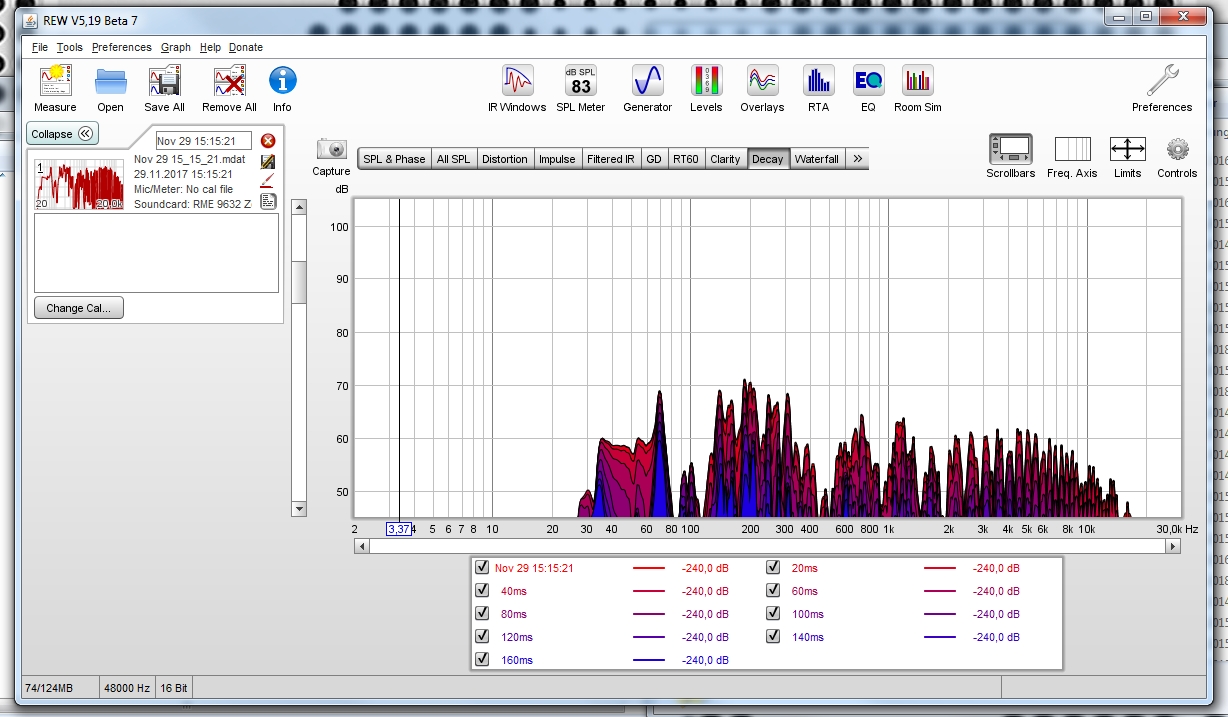1228x717 pixels.
Task: Uncheck the 40ms decay trace
Action: (x=483, y=591)
